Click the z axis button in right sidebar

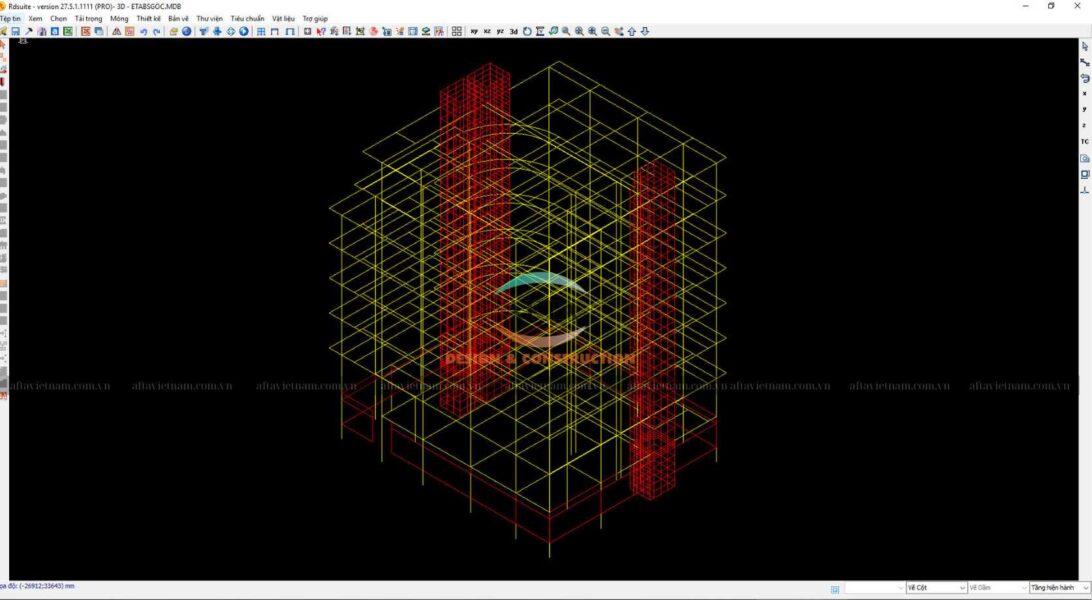1085,125
